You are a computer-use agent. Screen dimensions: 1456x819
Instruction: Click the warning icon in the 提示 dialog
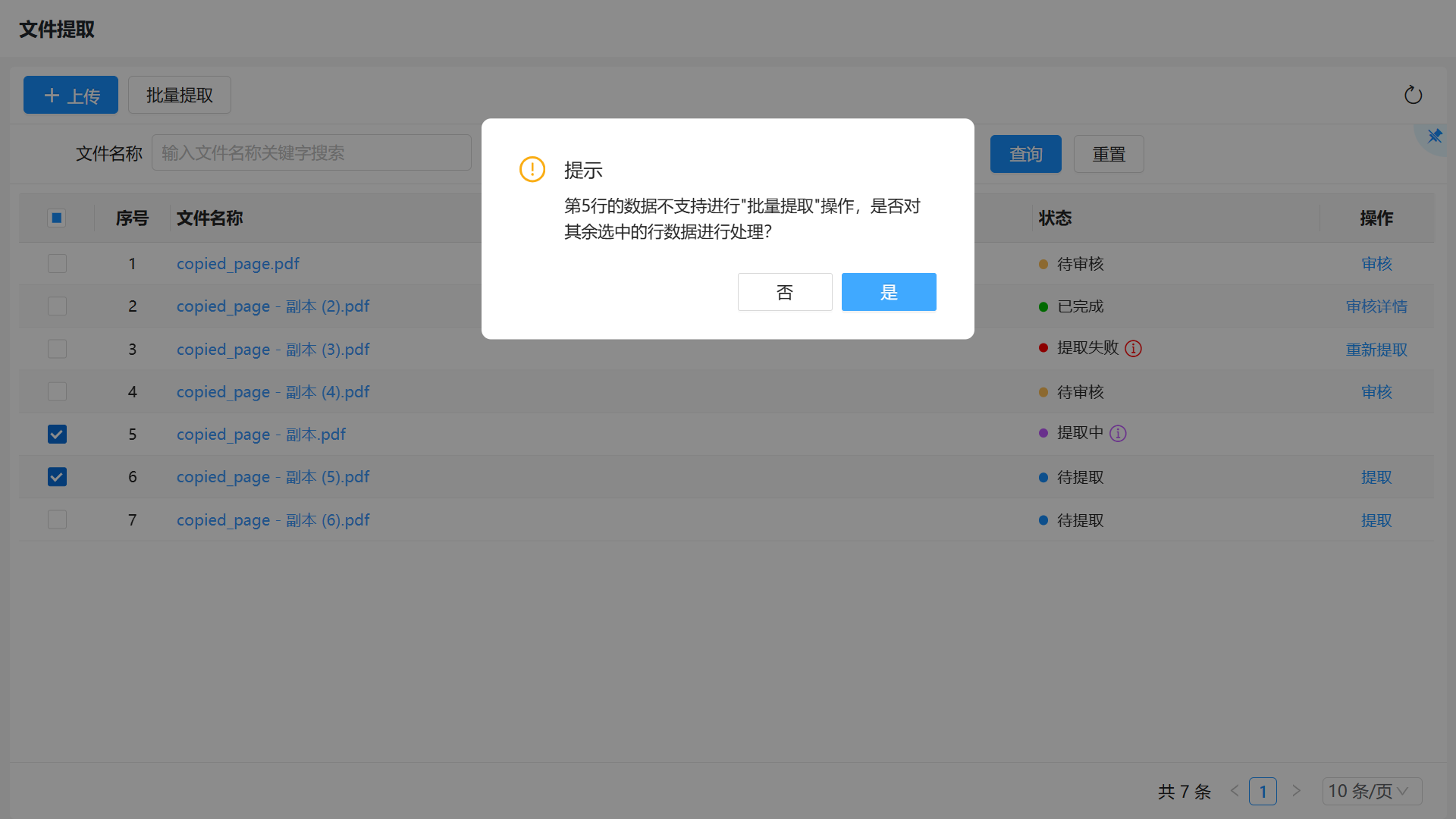click(x=532, y=169)
